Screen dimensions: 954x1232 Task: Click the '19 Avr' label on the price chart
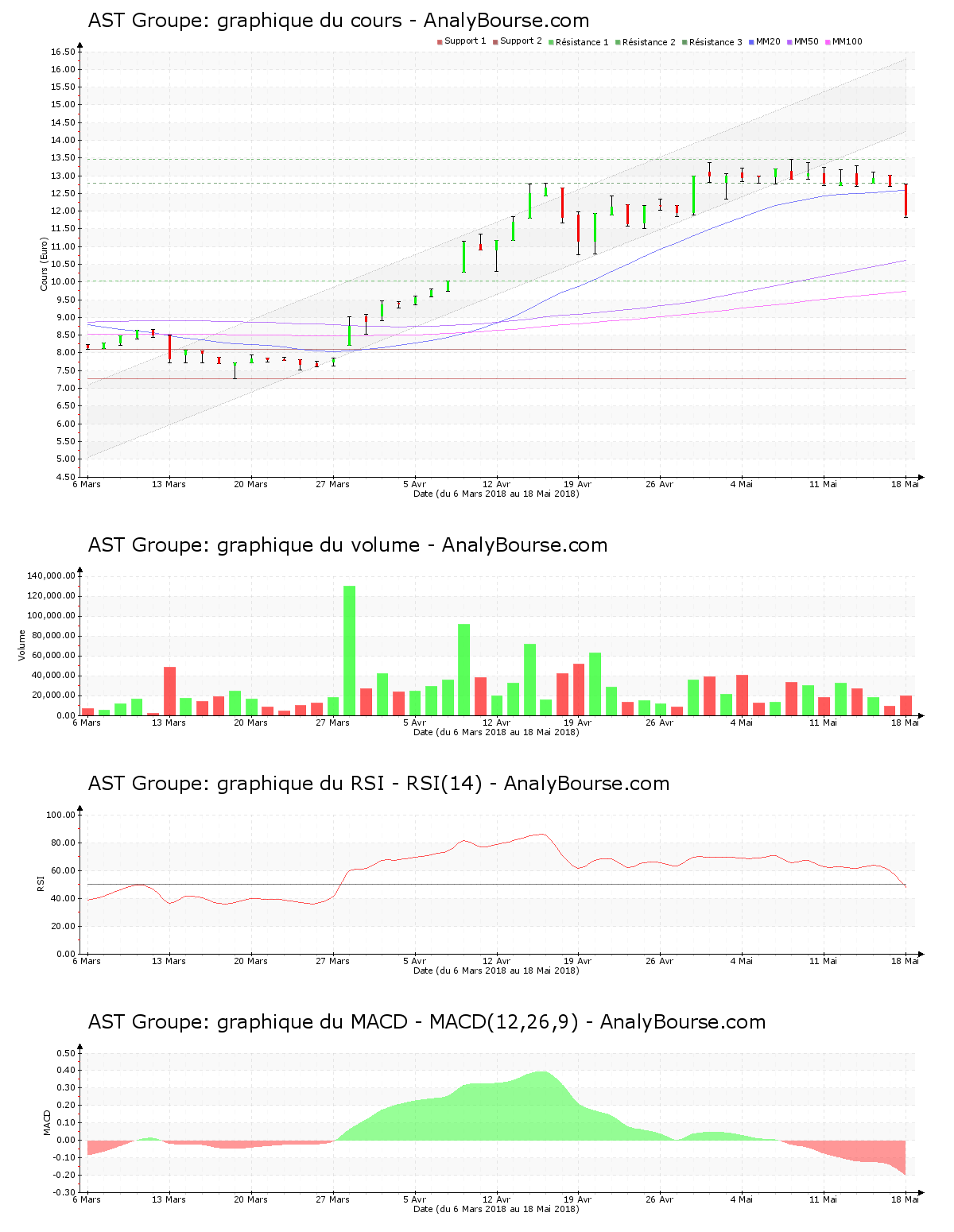coord(578,484)
